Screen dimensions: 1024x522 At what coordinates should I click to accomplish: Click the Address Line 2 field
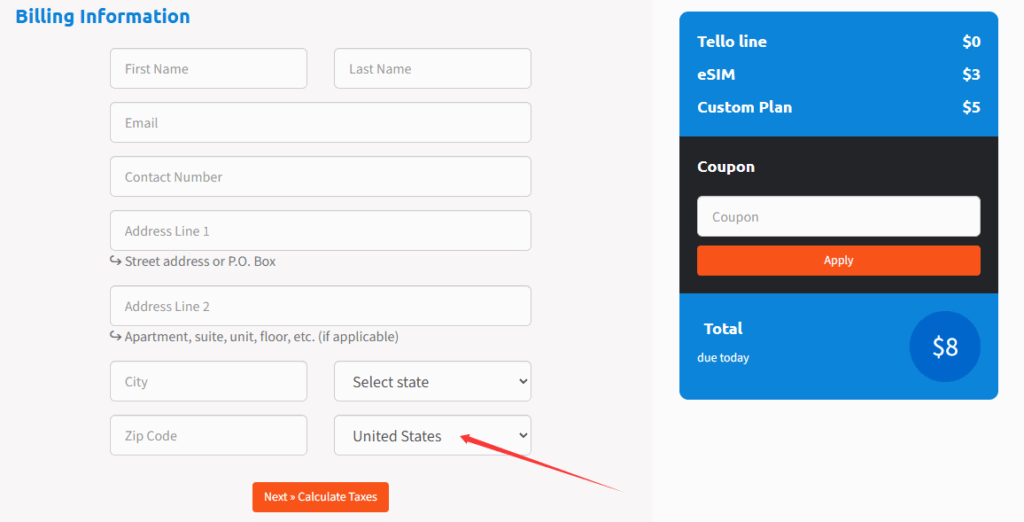320,306
